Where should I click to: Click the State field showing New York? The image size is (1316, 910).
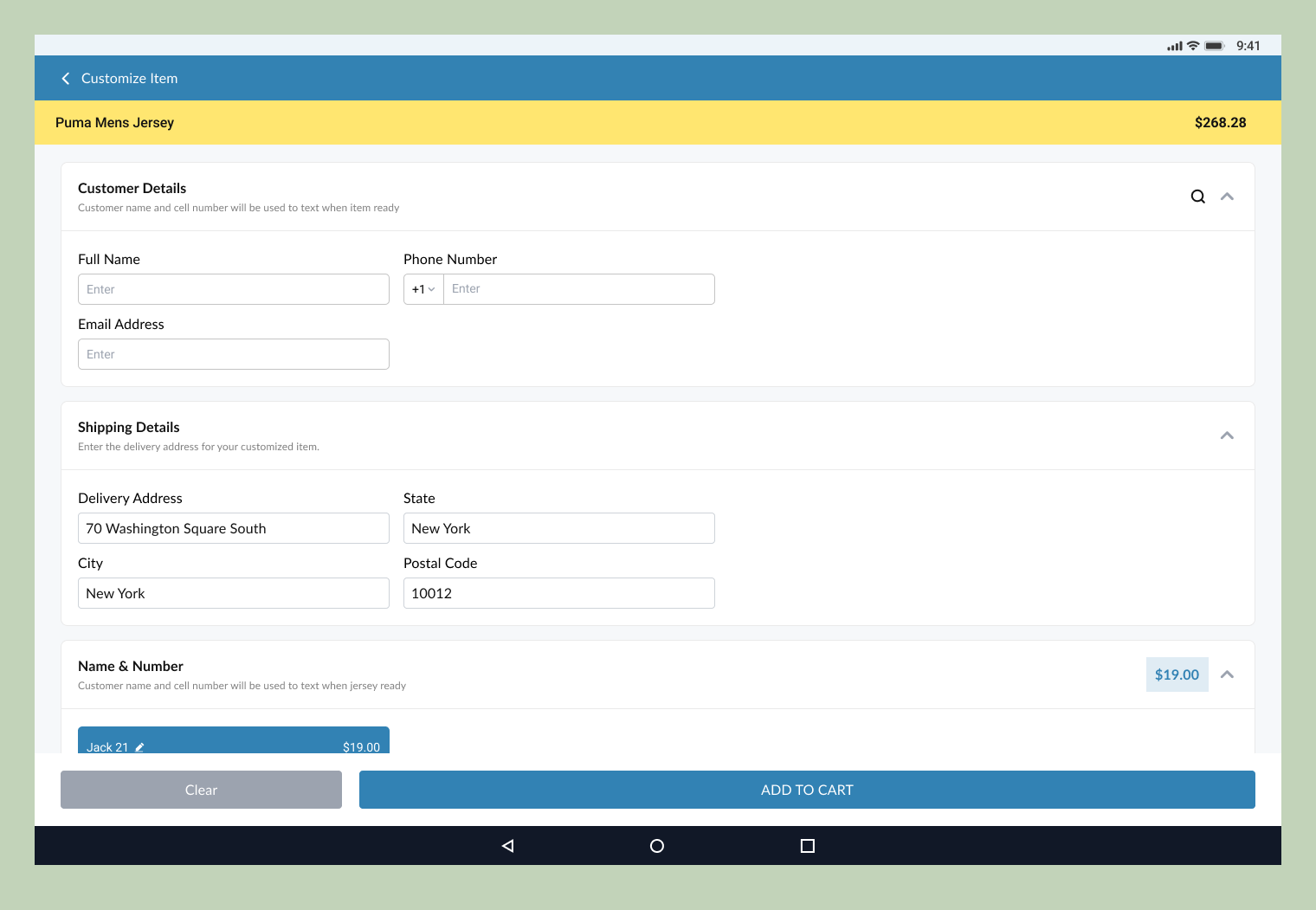point(559,528)
